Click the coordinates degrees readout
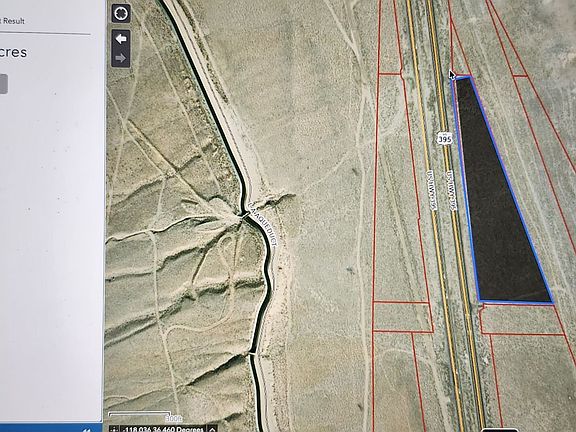This screenshot has height=432, width=576. click(x=163, y=429)
